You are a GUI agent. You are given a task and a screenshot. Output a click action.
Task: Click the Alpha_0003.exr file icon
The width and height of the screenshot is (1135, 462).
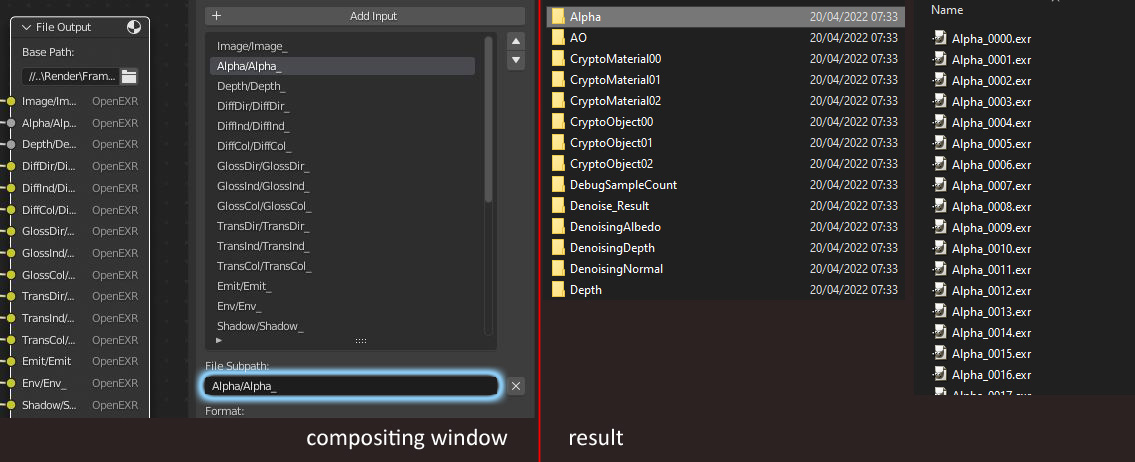tap(940, 101)
